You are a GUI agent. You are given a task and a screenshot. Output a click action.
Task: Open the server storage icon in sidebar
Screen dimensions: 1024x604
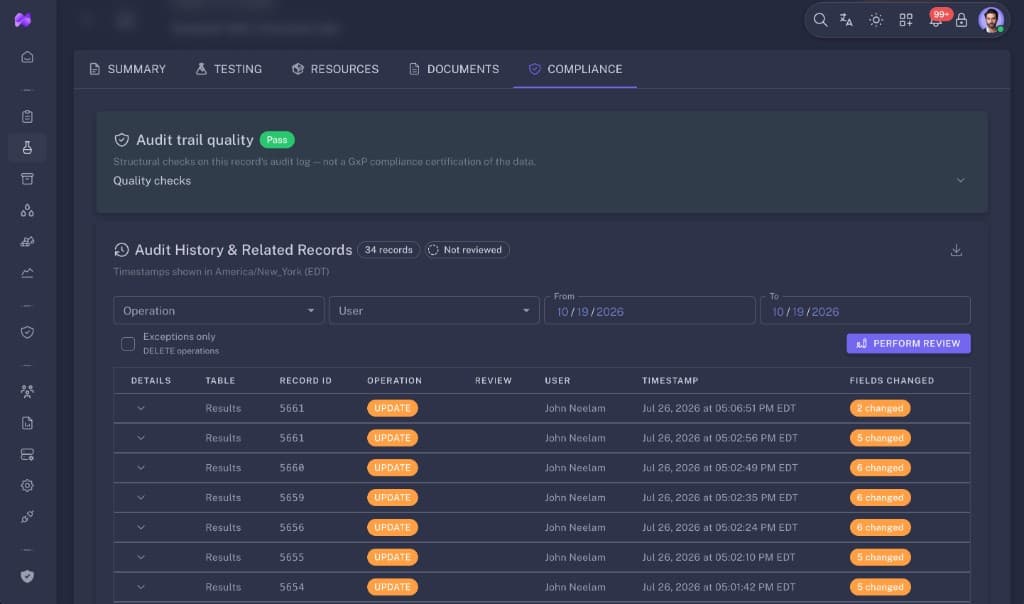27,454
